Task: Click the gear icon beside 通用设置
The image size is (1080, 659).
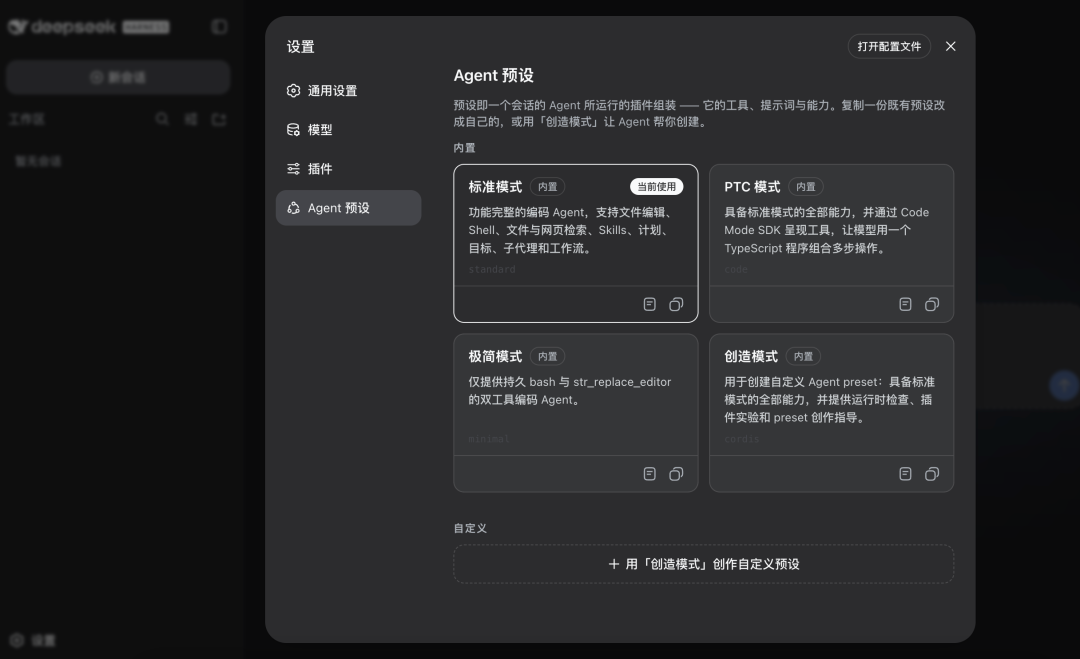Action: point(293,91)
